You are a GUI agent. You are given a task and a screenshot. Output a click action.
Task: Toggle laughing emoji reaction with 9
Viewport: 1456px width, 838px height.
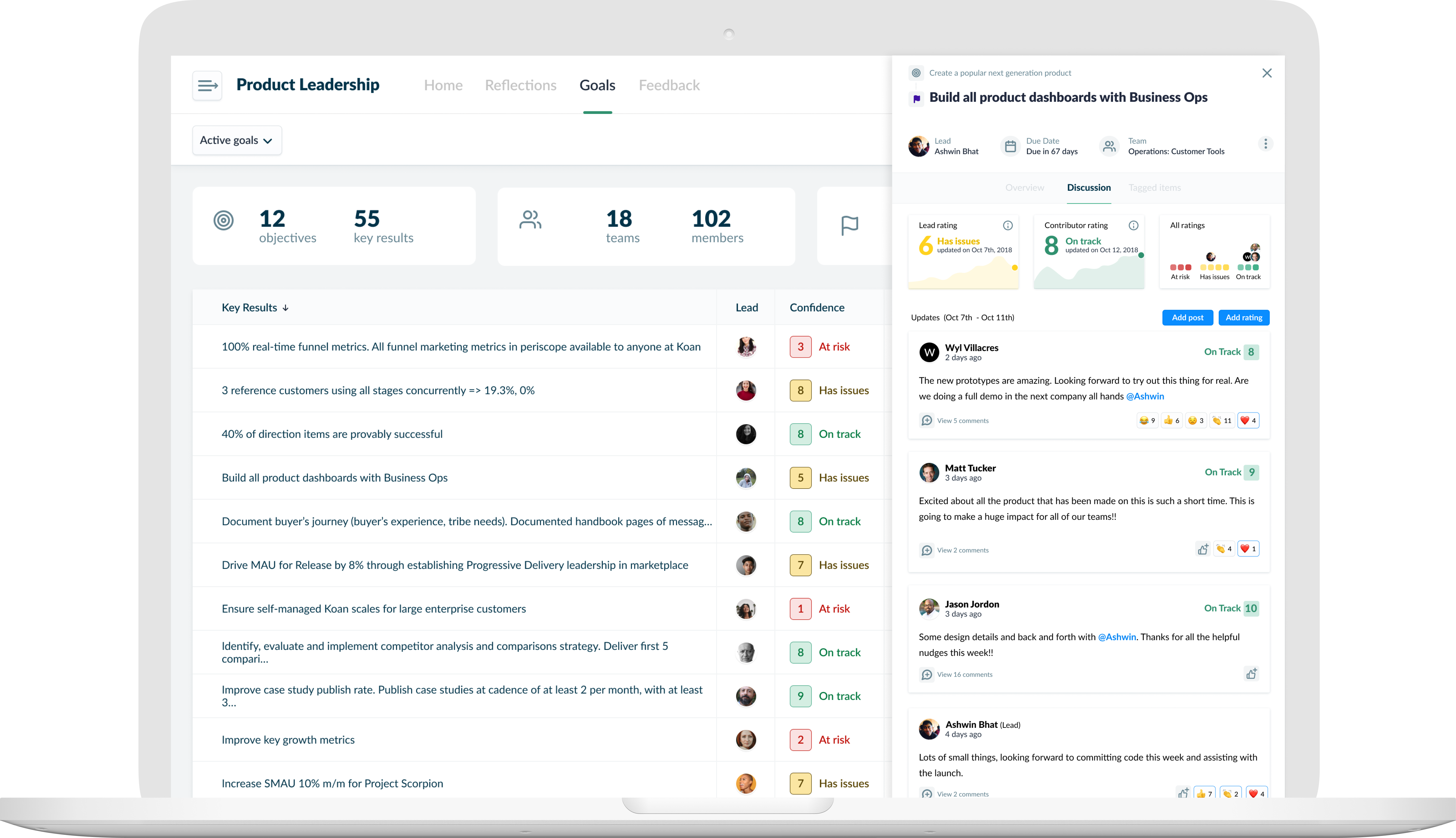[x=1147, y=421]
